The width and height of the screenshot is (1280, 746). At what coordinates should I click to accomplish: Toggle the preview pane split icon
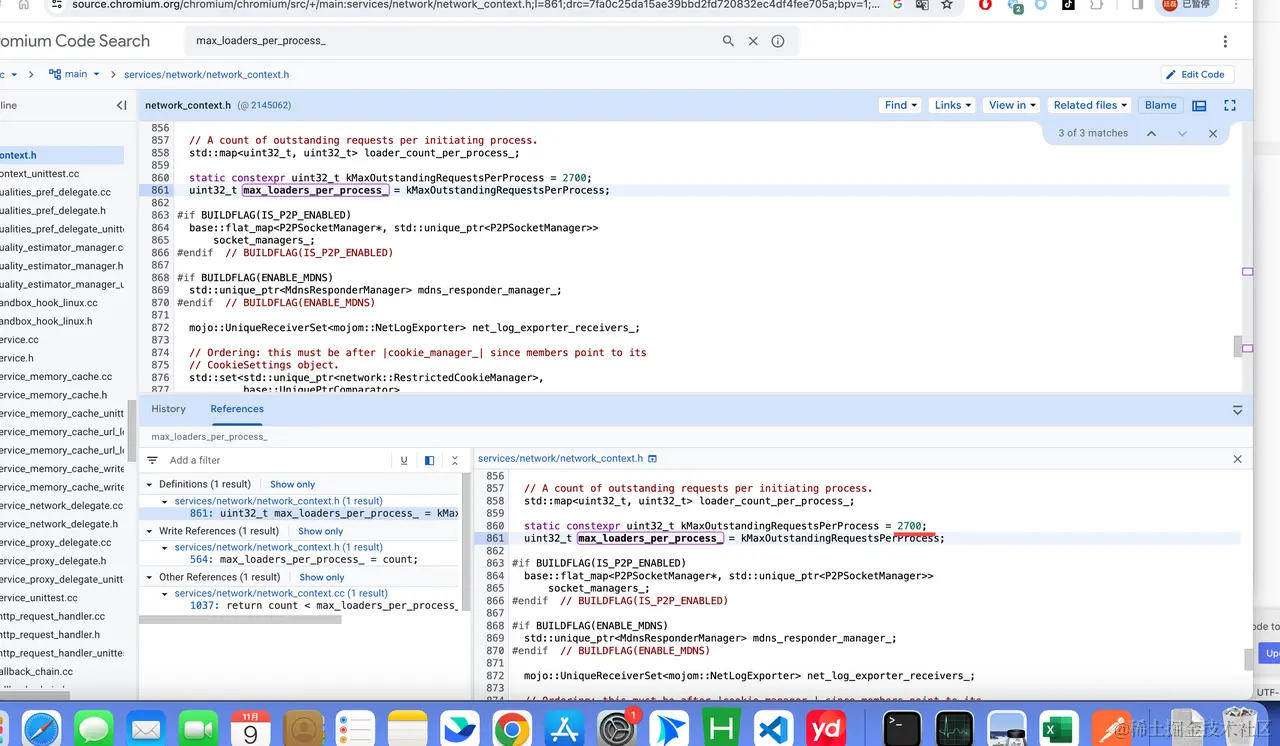pyautogui.click(x=429, y=461)
